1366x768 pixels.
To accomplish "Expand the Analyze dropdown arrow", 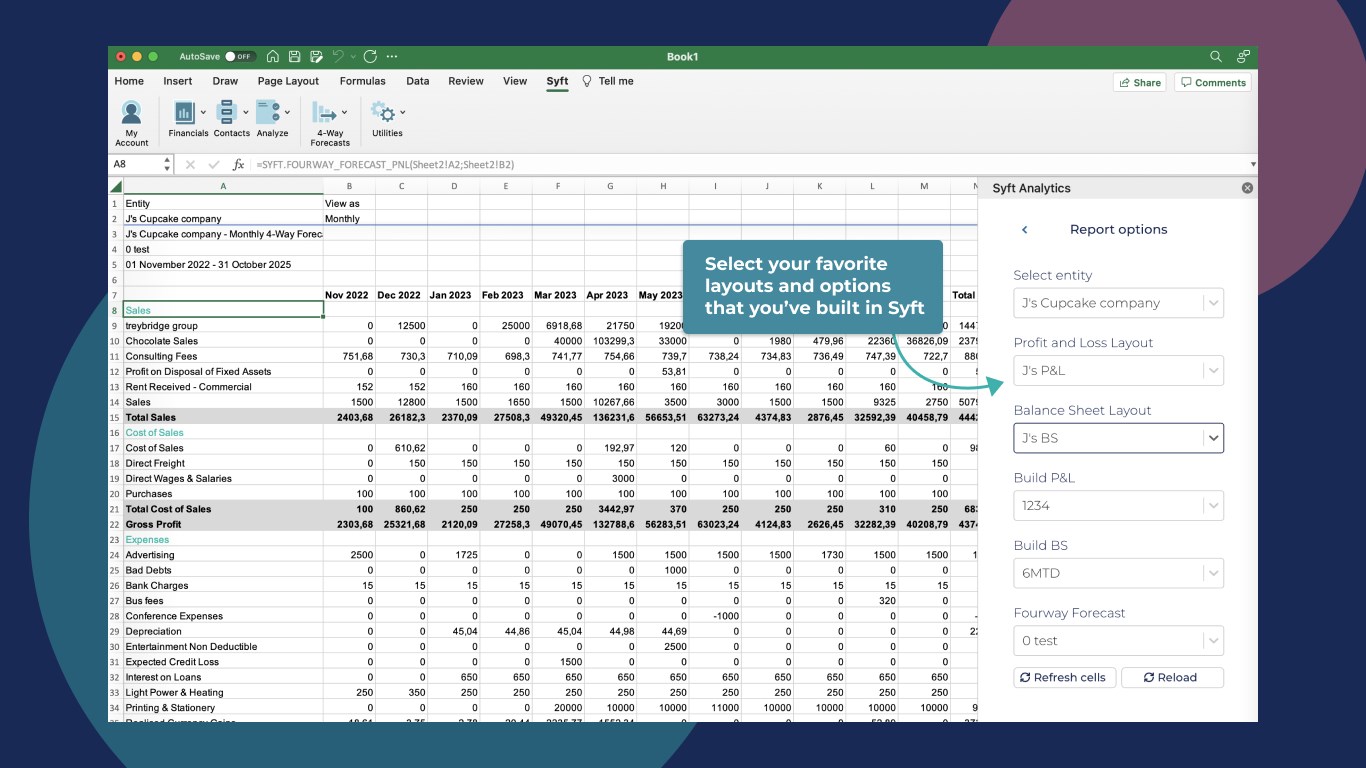I will coord(288,113).
